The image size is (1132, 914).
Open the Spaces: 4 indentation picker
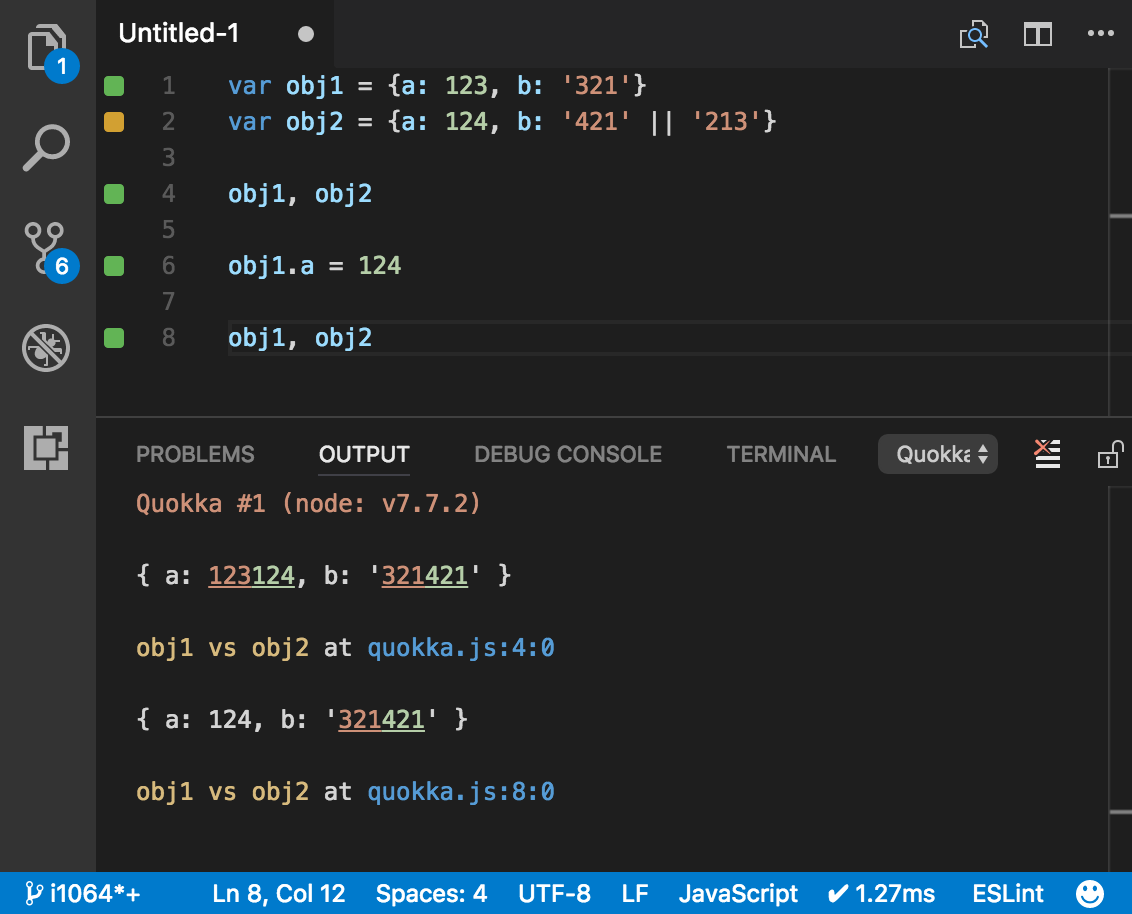pyautogui.click(x=431, y=892)
